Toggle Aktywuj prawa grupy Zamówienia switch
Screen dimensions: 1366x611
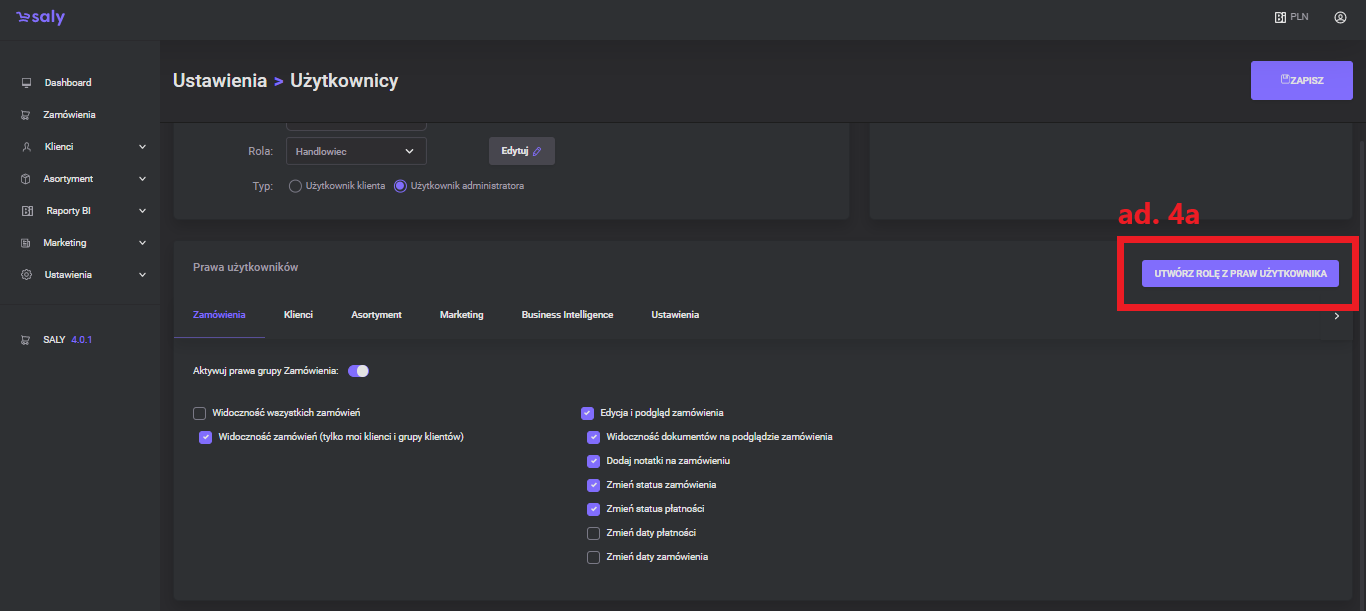pos(358,371)
